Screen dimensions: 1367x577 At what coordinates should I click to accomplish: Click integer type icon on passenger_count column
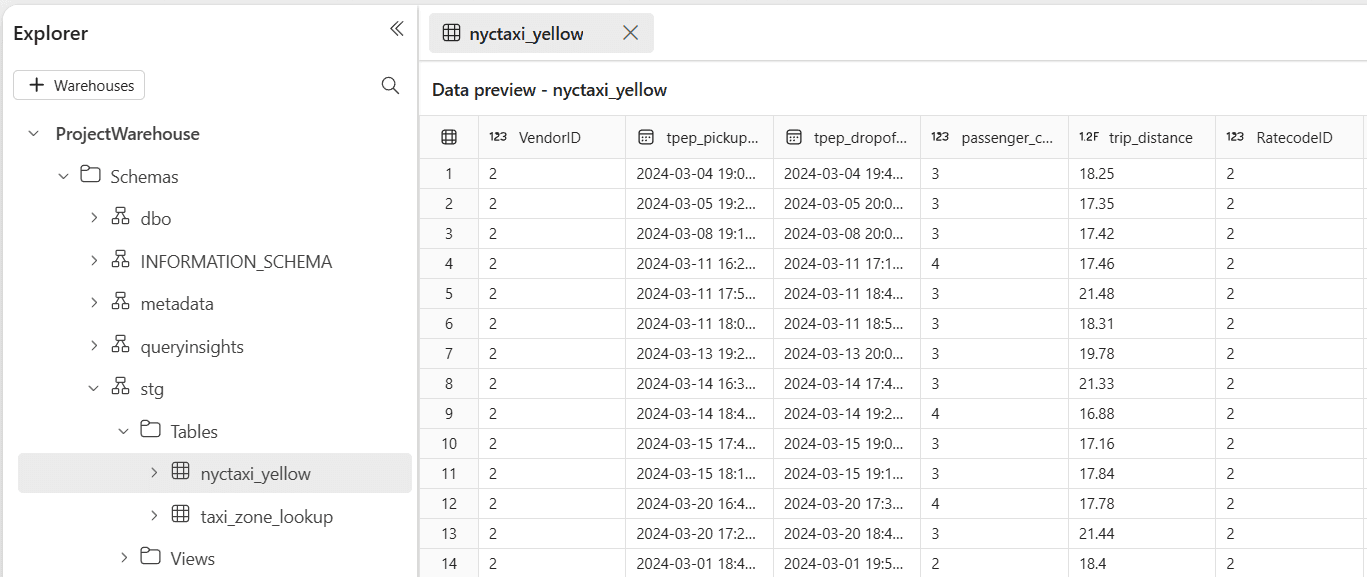tap(940, 138)
